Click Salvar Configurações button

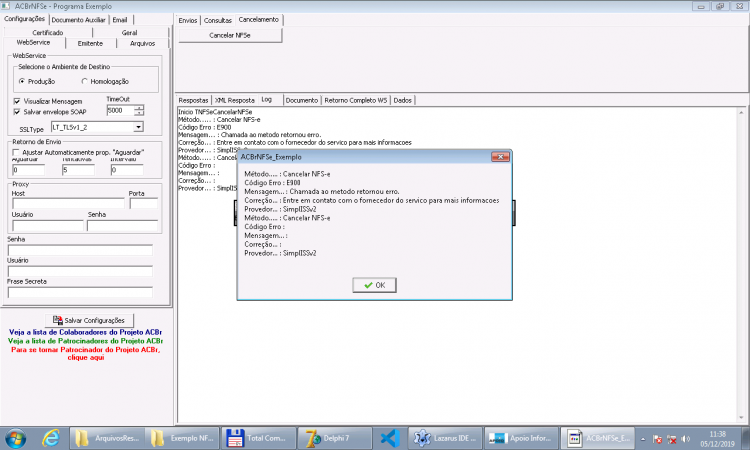(89, 320)
